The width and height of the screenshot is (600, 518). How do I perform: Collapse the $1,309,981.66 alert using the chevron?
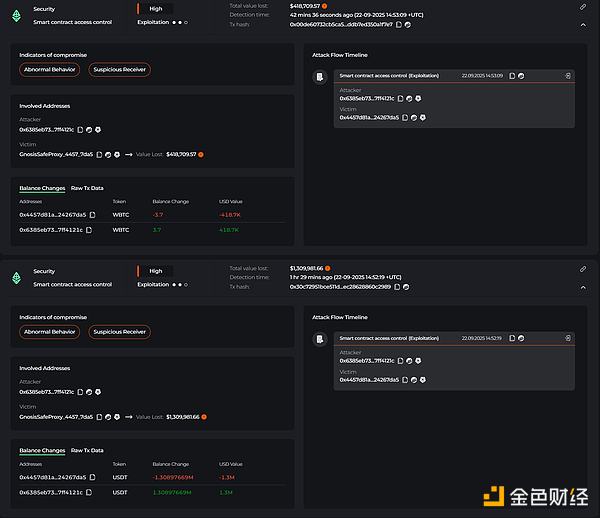[x=582, y=286]
